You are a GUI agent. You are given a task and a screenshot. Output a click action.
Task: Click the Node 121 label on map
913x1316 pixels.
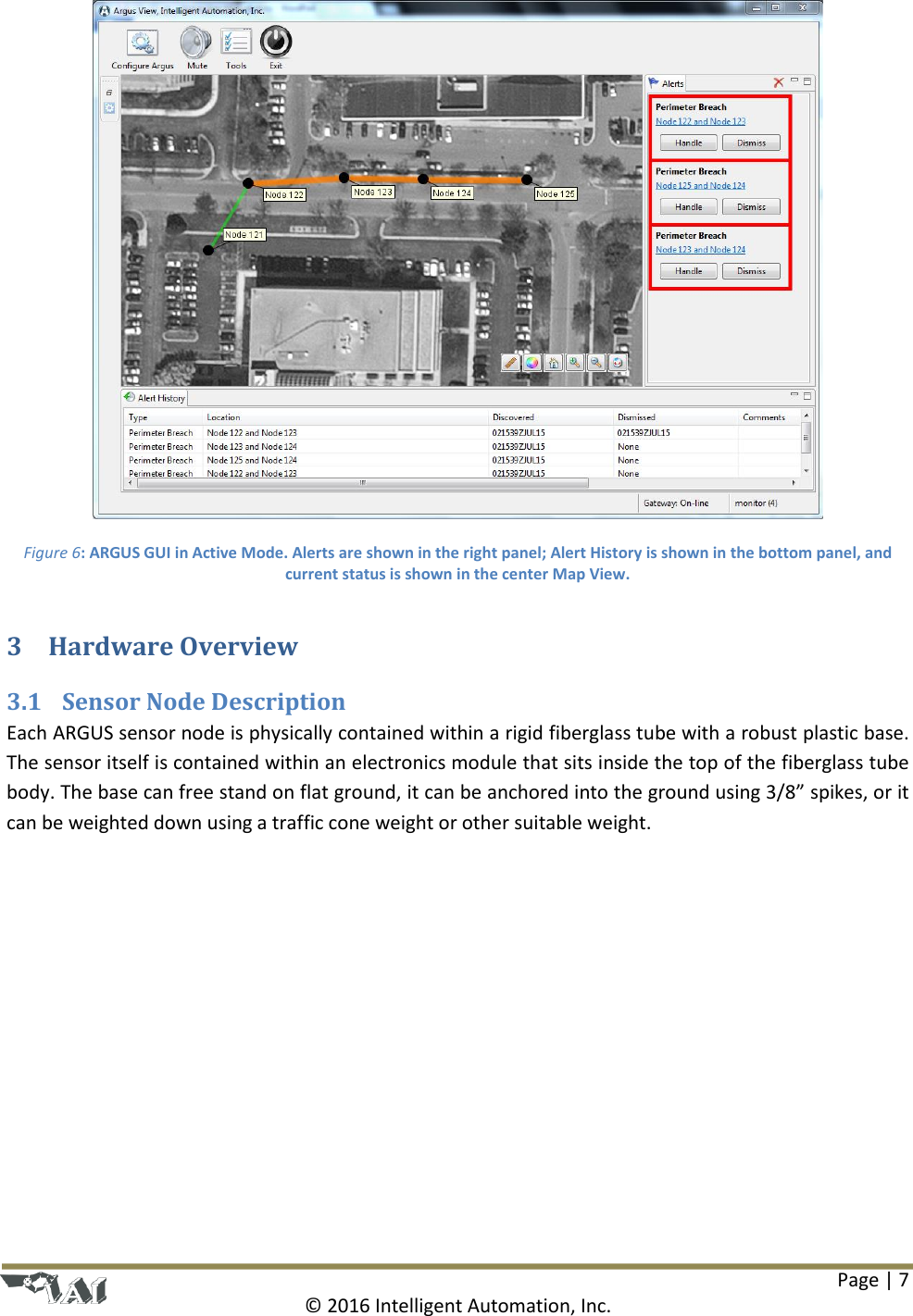(x=244, y=235)
